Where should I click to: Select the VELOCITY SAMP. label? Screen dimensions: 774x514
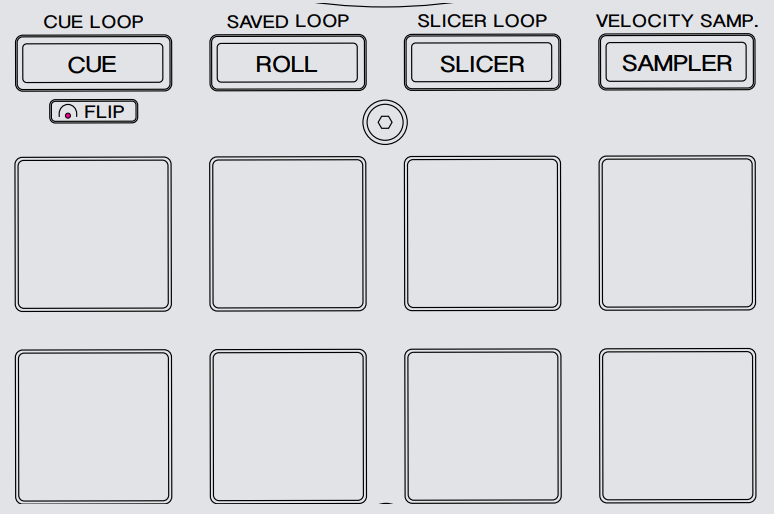[677, 21]
